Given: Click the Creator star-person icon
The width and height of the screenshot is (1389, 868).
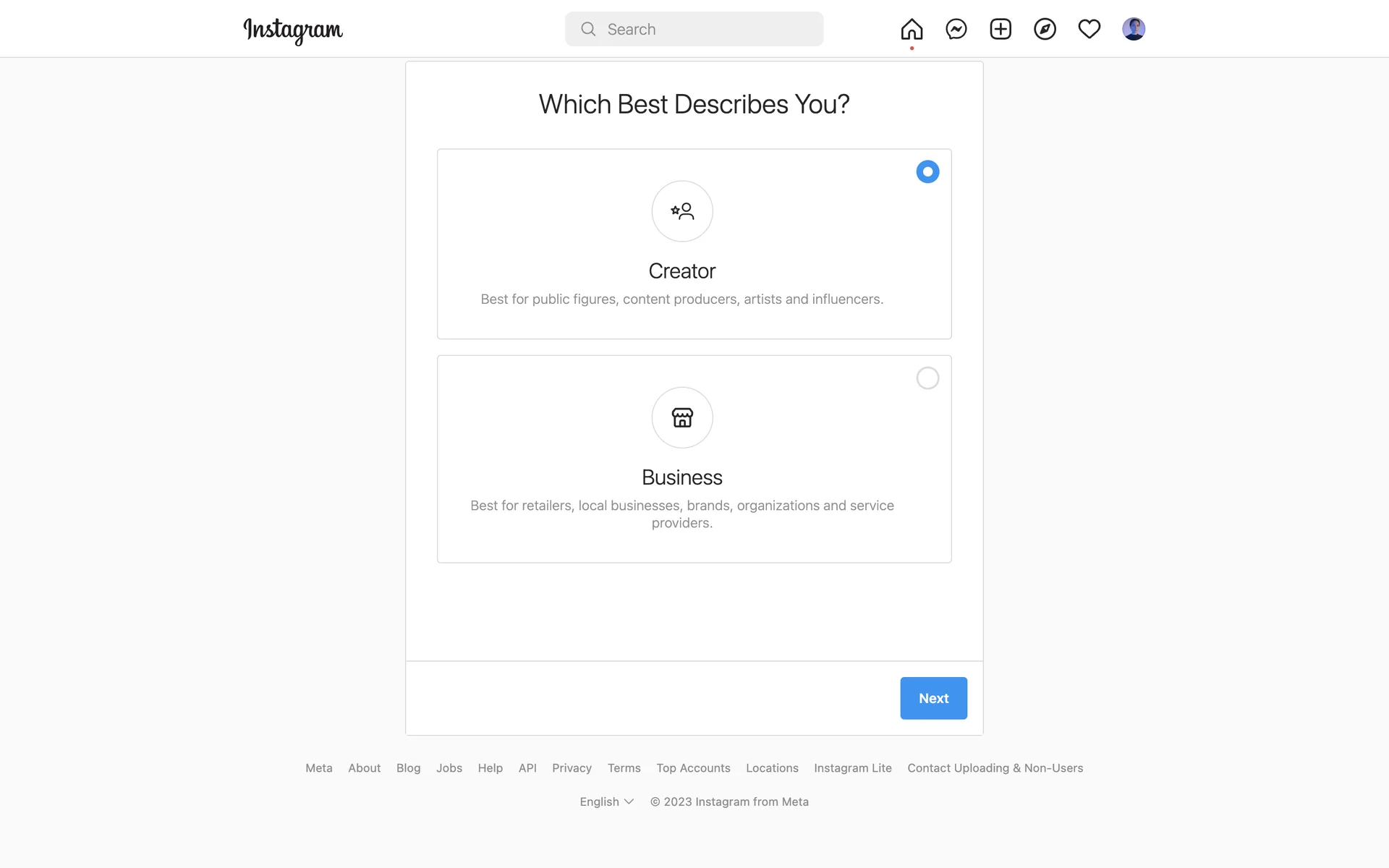Looking at the screenshot, I should [682, 211].
